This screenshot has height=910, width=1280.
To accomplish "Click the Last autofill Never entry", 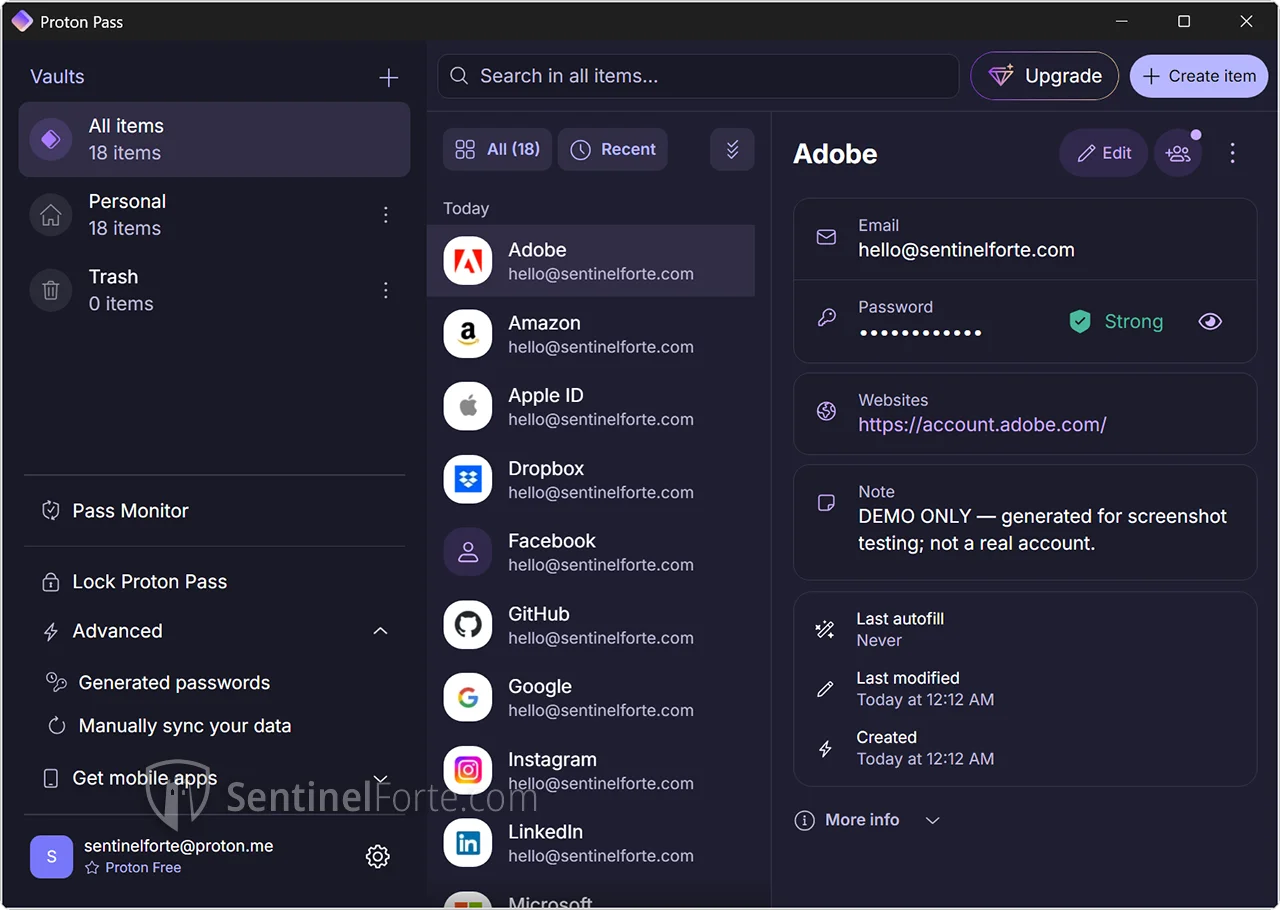I will [900, 630].
